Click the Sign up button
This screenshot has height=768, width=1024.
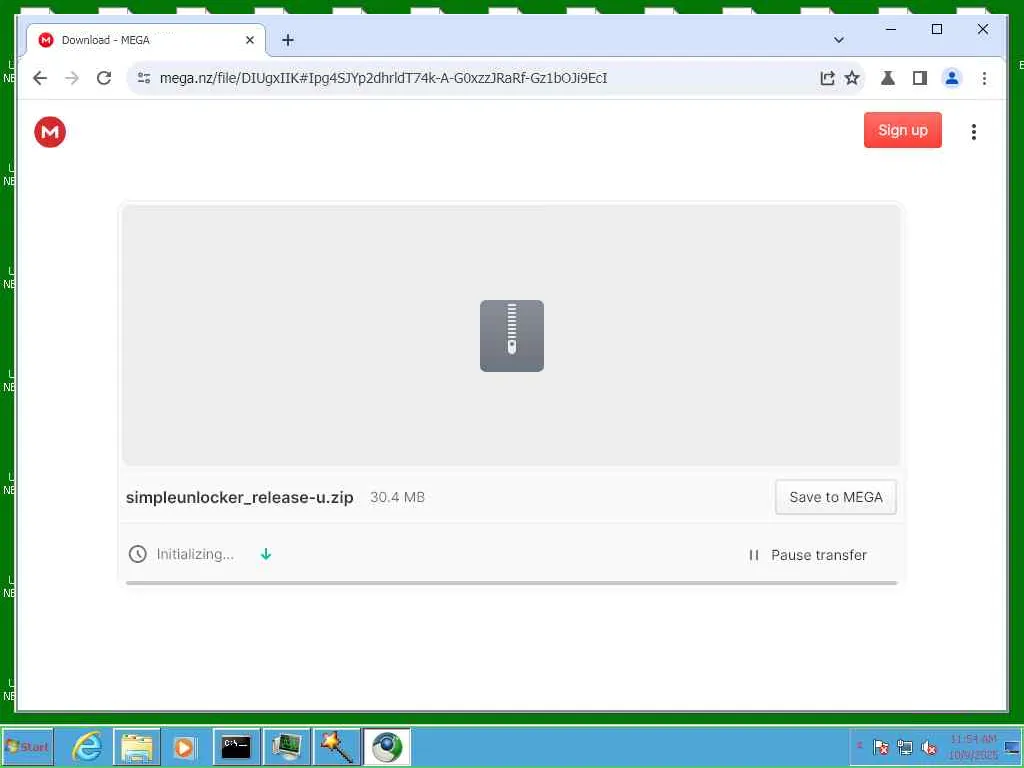click(903, 130)
